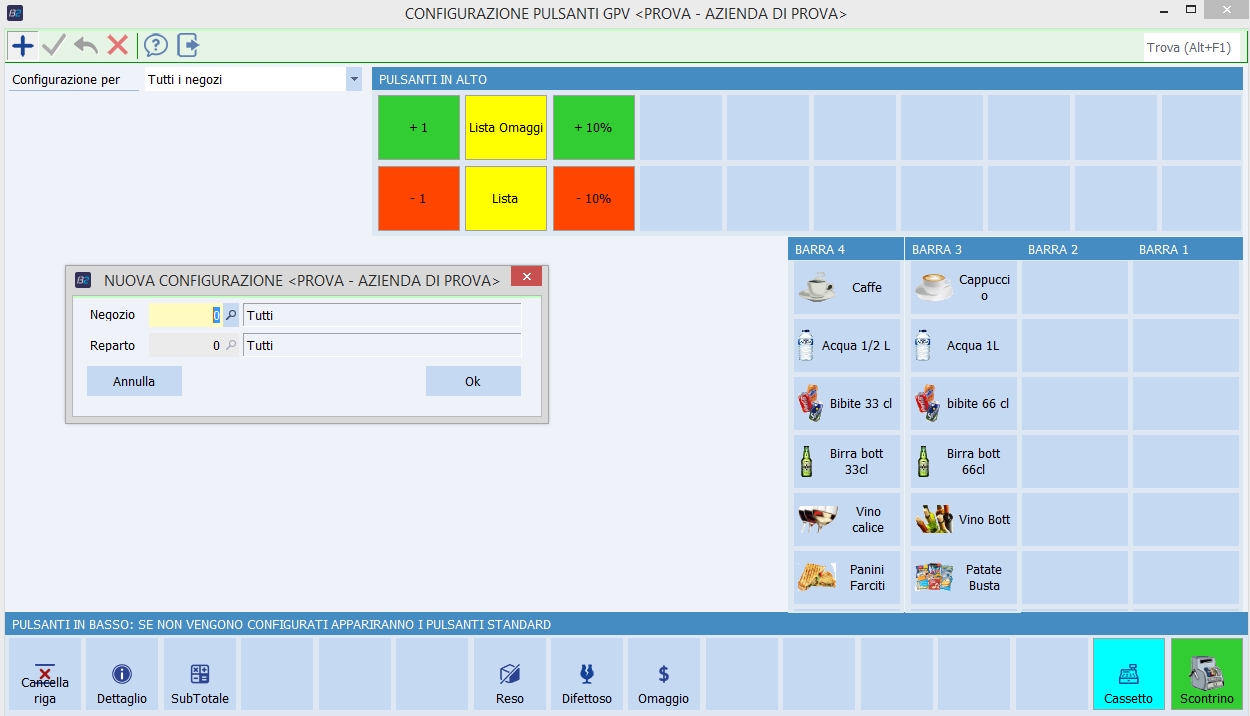The width and height of the screenshot is (1250, 716).
Task: Select the Panini Farciti product button
Action: pyautogui.click(x=847, y=578)
